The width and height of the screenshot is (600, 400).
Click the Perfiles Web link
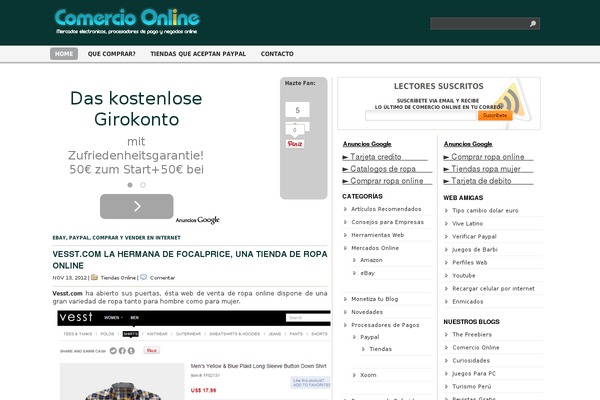coord(470,263)
